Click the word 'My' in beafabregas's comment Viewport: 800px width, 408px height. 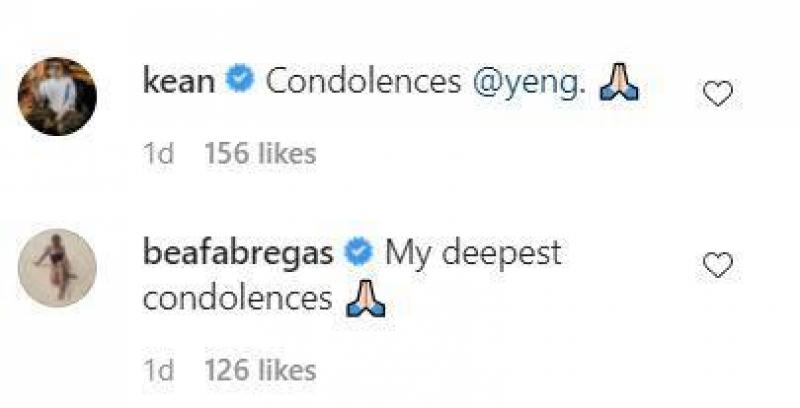coord(408,253)
